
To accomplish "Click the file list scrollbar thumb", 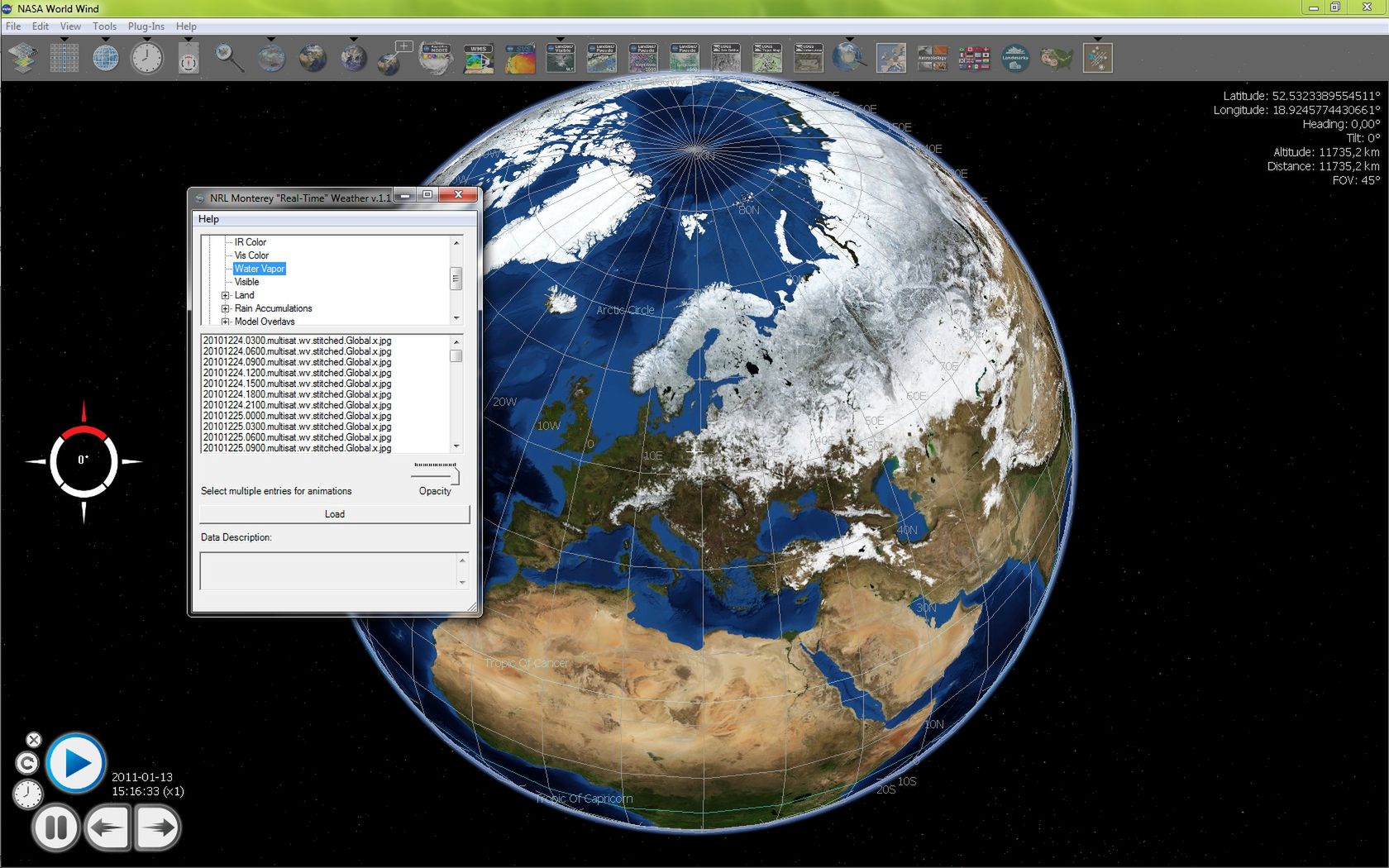I will pyautogui.click(x=456, y=355).
